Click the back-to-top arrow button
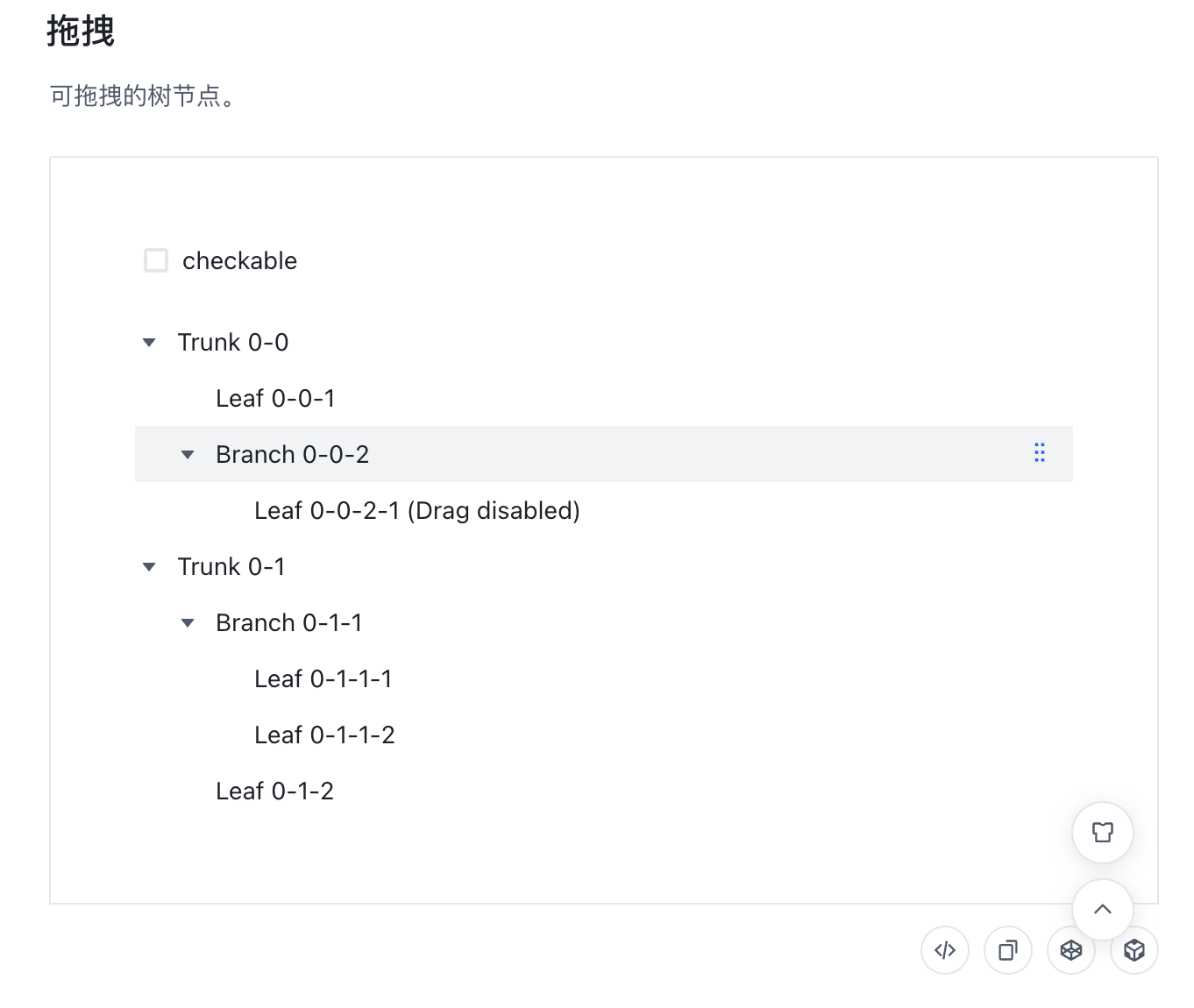The width and height of the screenshot is (1194, 1008). point(1102,910)
